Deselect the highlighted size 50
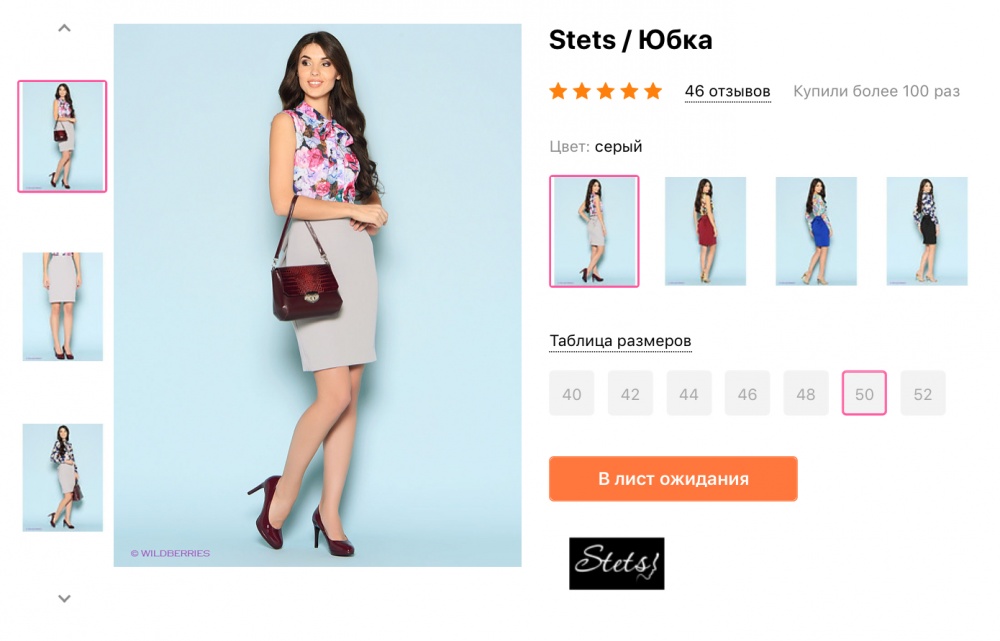Image resolution: width=1000 pixels, height=641 pixels. pyautogui.click(x=863, y=393)
